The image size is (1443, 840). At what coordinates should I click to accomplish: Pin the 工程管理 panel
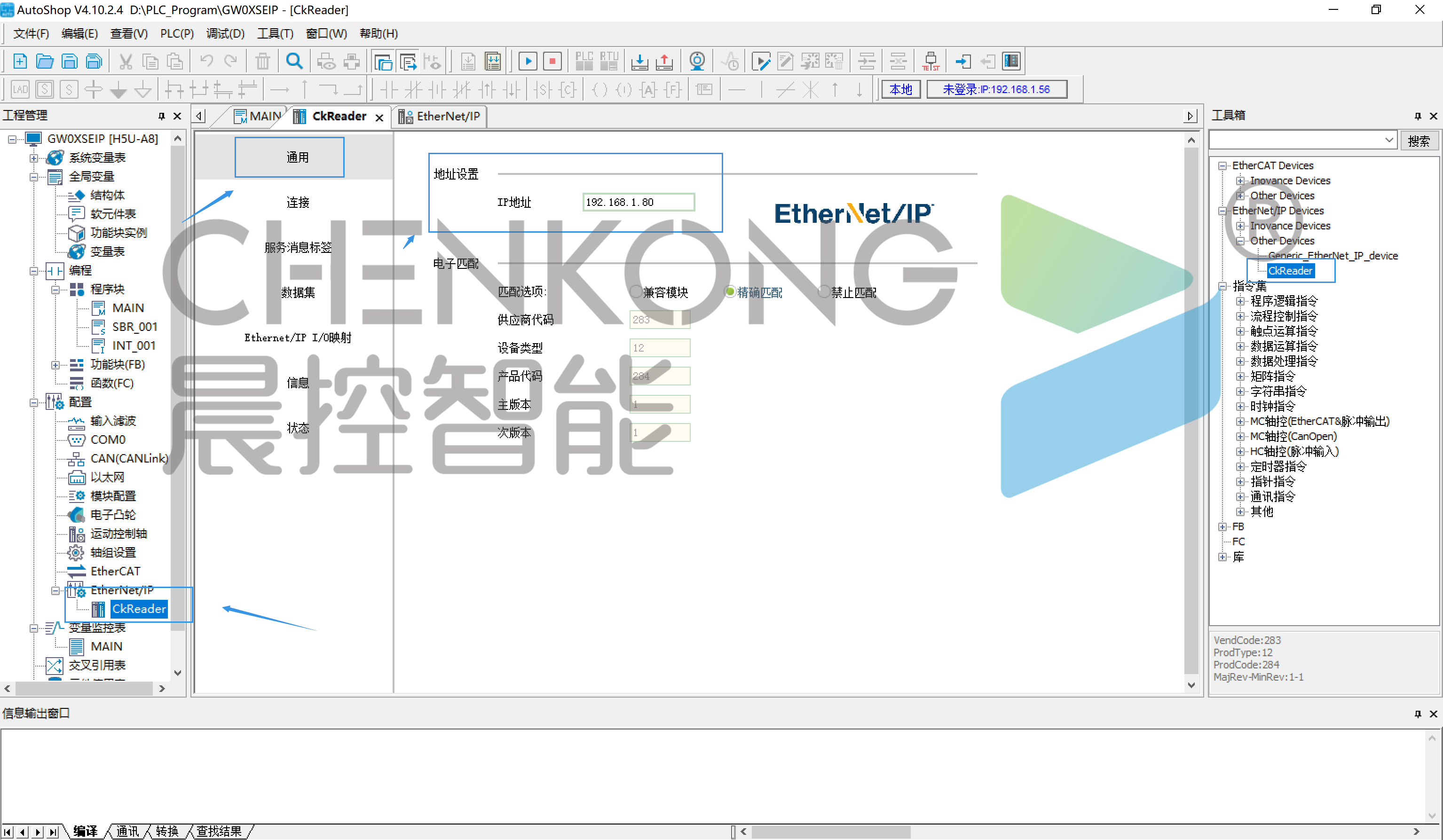[161, 116]
